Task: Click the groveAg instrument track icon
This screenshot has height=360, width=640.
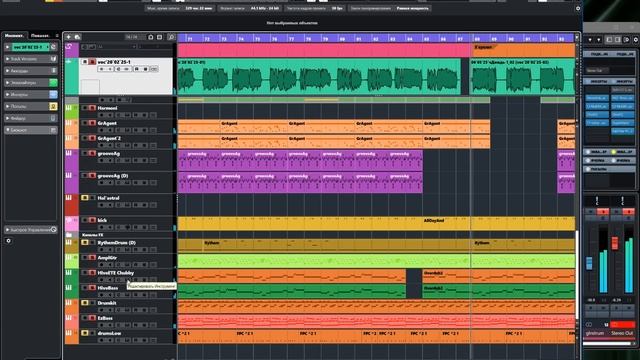Action: [x=69, y=153]
